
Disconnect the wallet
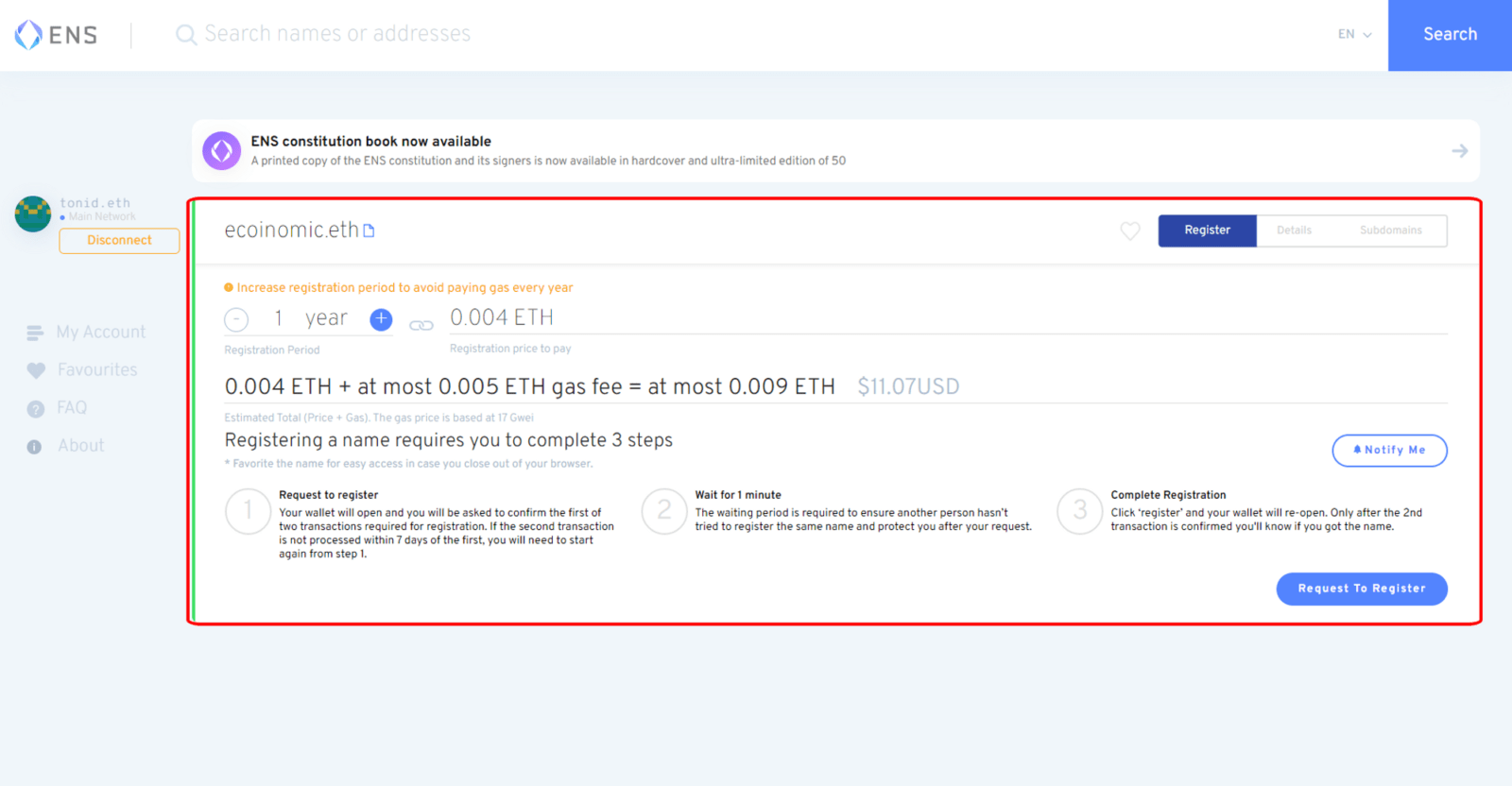(x=119, y=241)
